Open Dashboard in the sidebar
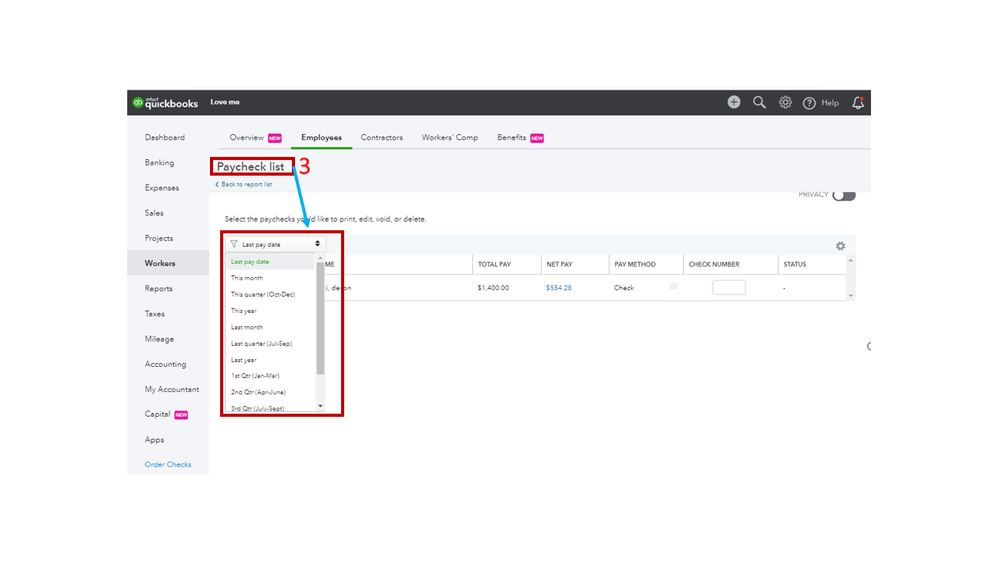 pos(164,138)
